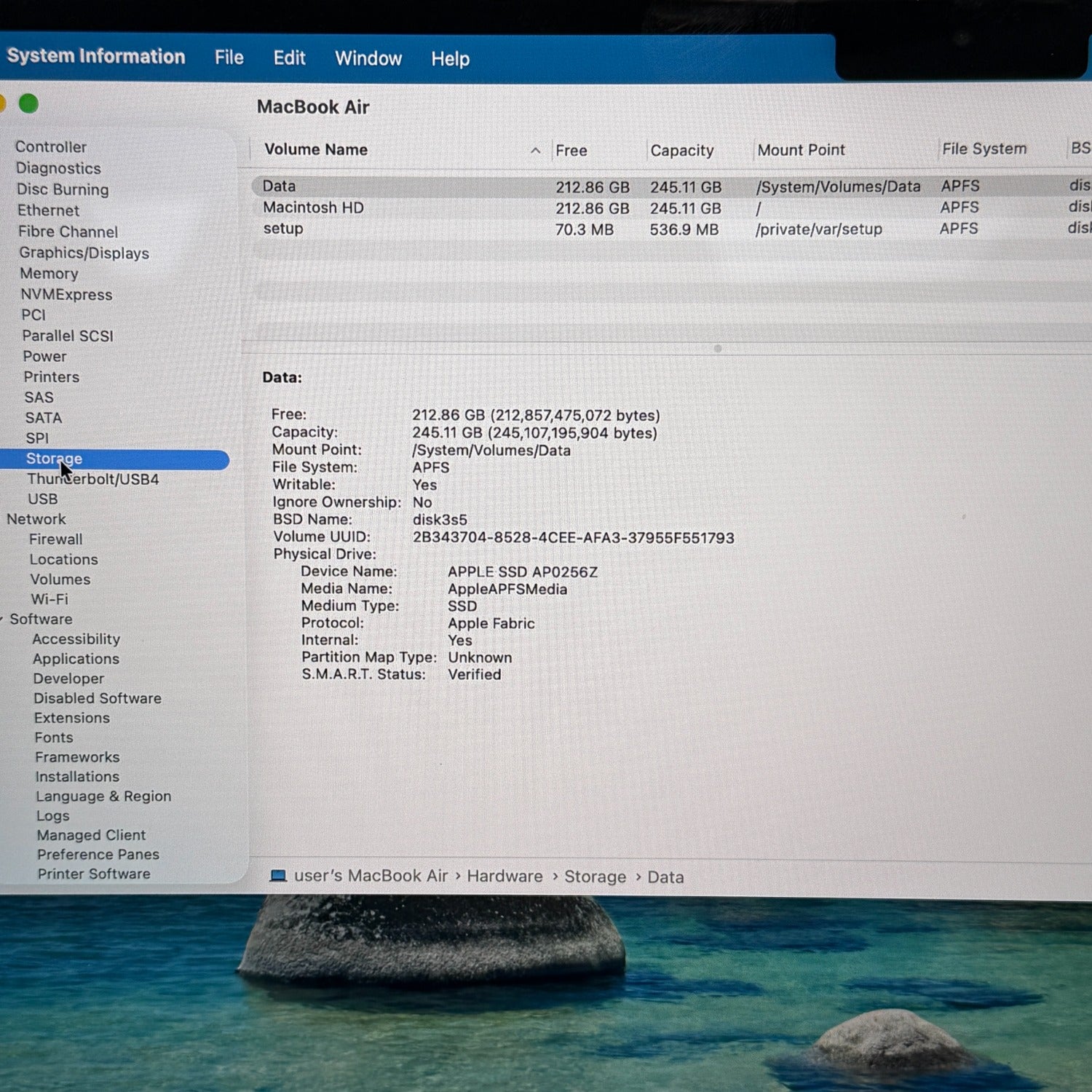Screen dimensions: 1092x1092
Task: Click the pane divider handle dot
Action: click(717, 349)
